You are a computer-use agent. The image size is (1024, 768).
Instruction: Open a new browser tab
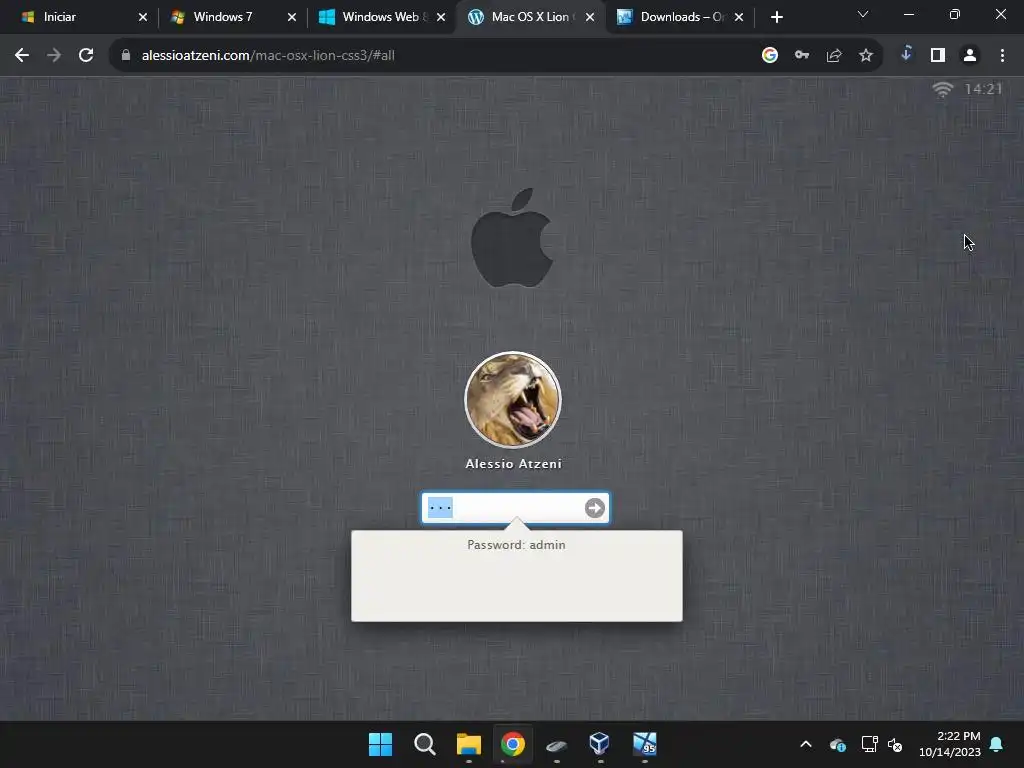point(776,17)
